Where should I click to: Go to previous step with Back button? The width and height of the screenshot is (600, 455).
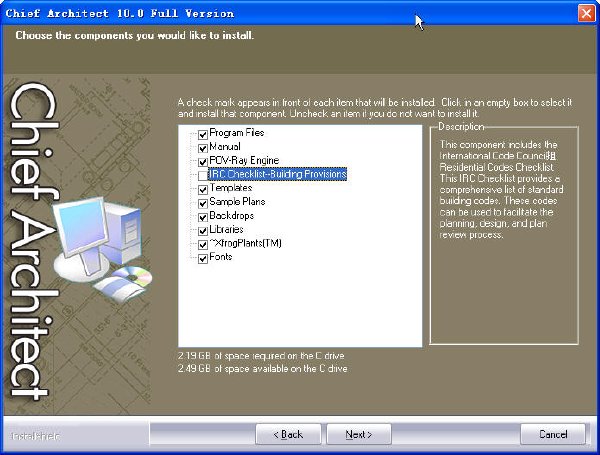coord(288,434)
